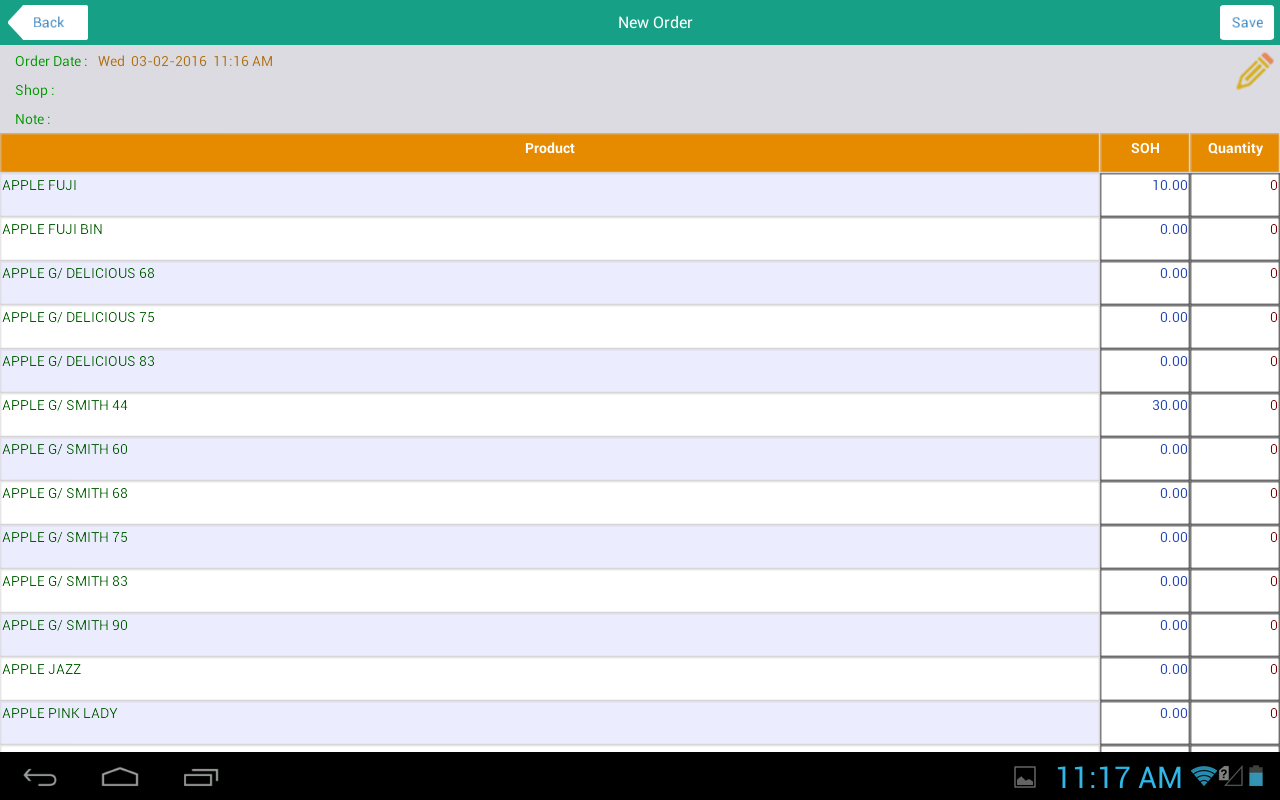Tap SOH value for APPLE G/ SMITH 90
This screenshot has height=800, width=1280.
click(1145, 635)
